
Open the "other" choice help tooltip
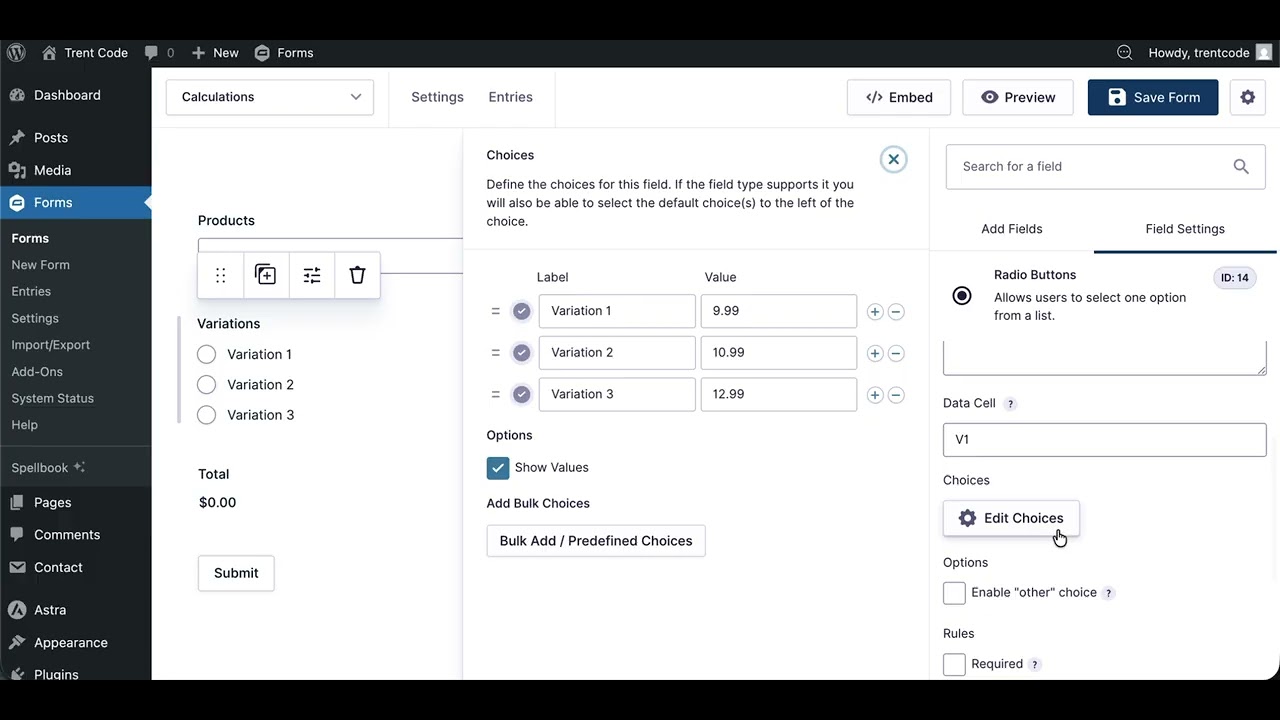point(1109,593)
